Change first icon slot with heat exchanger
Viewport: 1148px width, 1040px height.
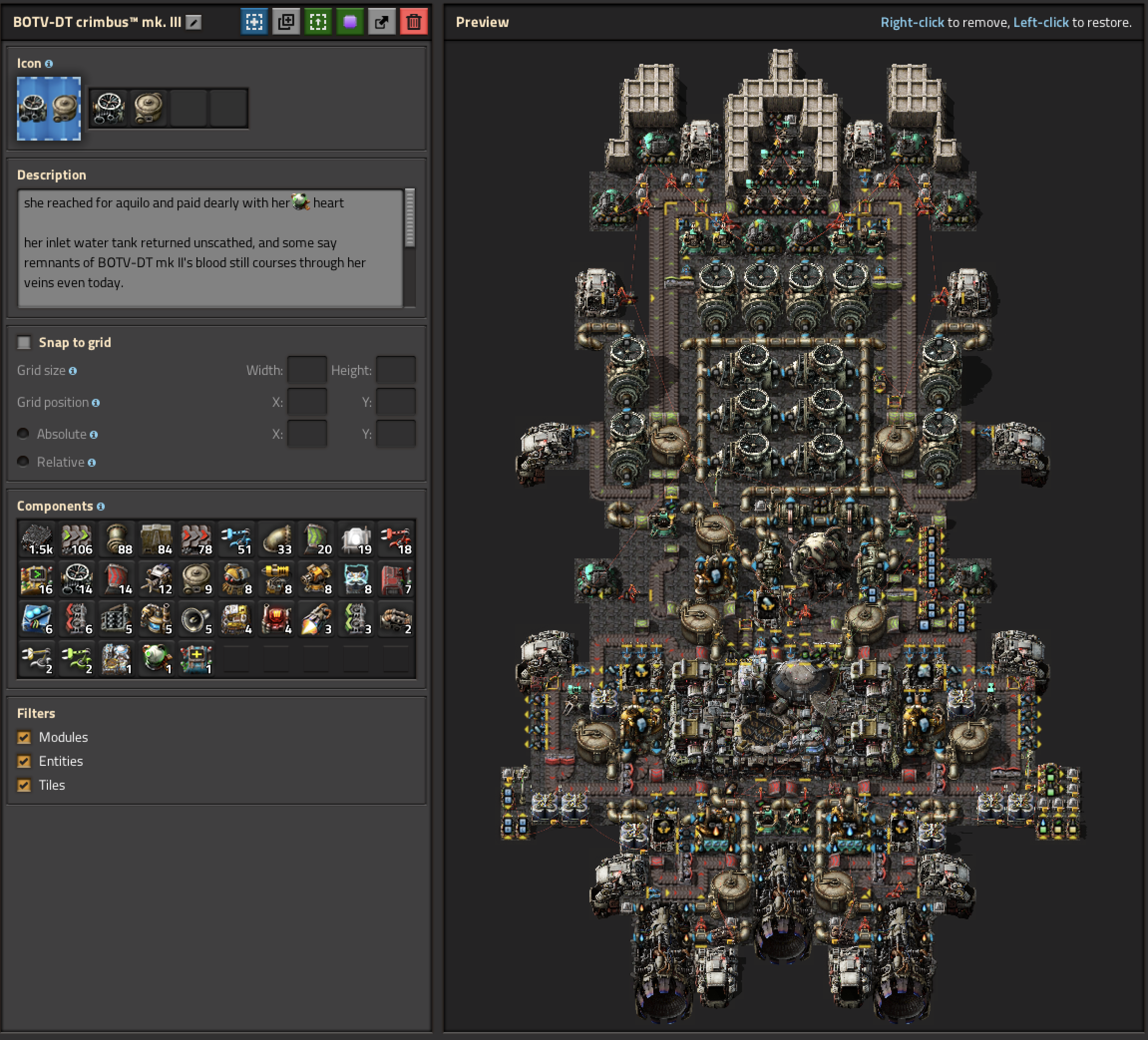[x=109, y=108]
